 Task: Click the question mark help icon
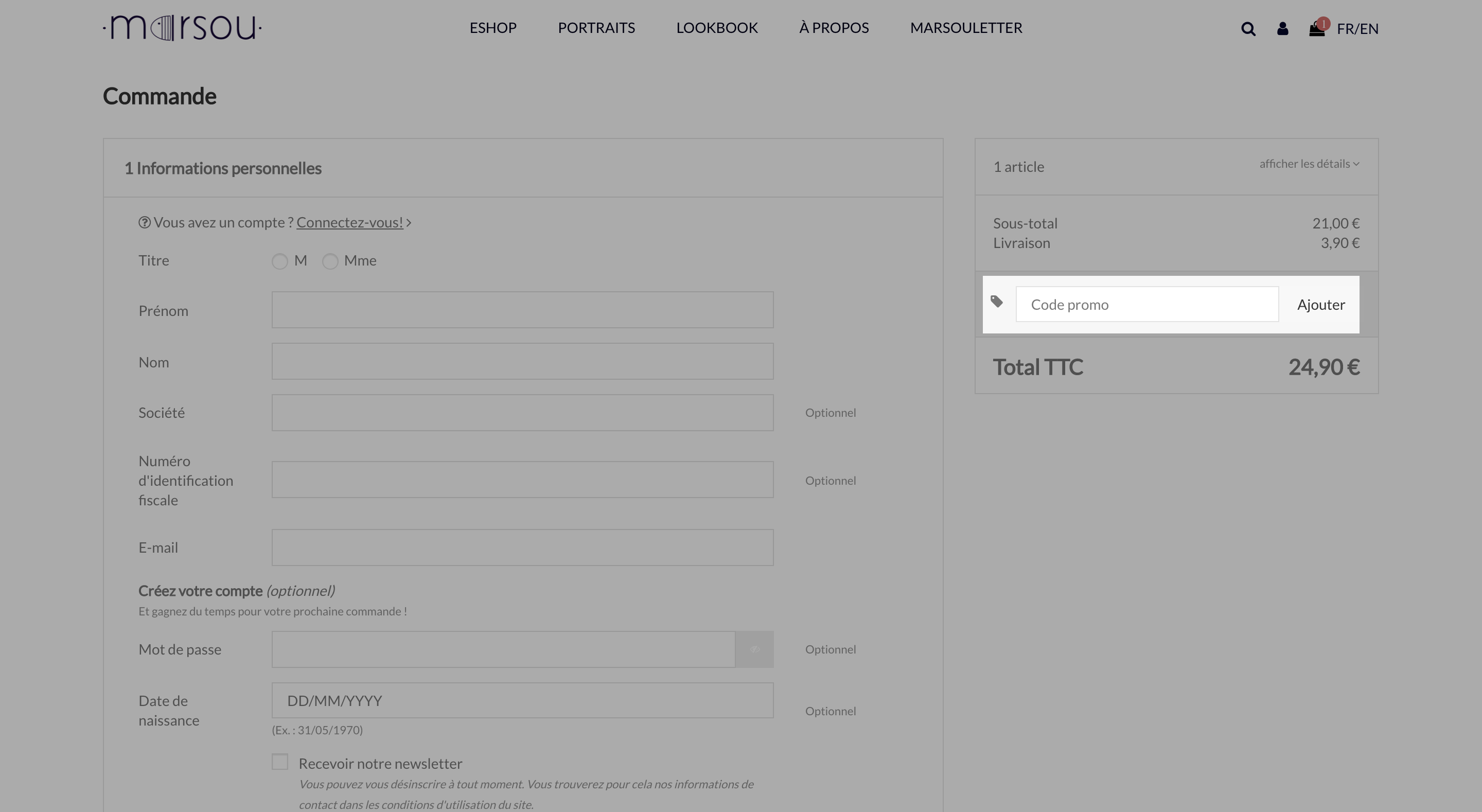tap(145, 222)
